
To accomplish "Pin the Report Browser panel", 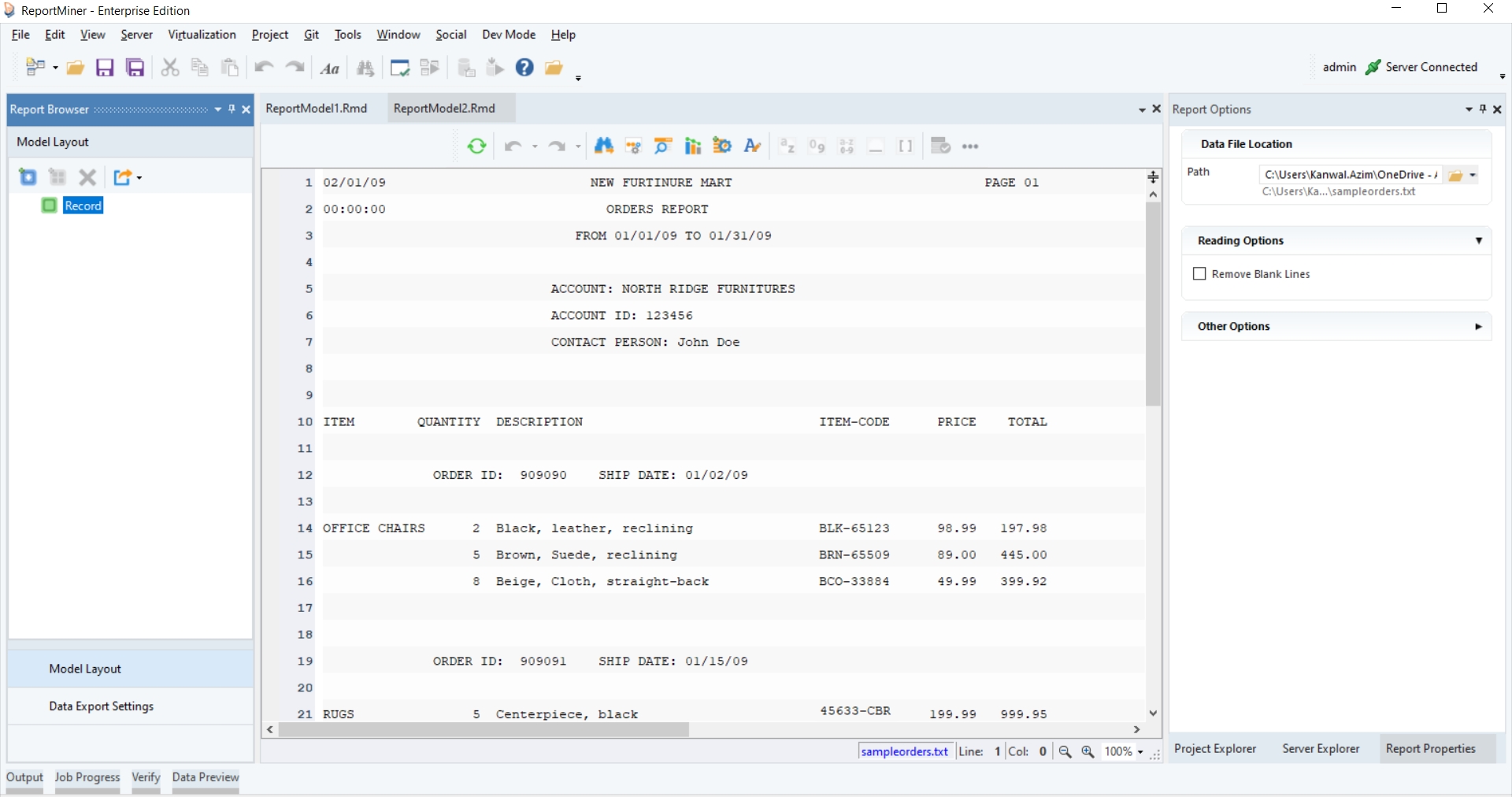I will pyautogui.click(x=232, y=109).
